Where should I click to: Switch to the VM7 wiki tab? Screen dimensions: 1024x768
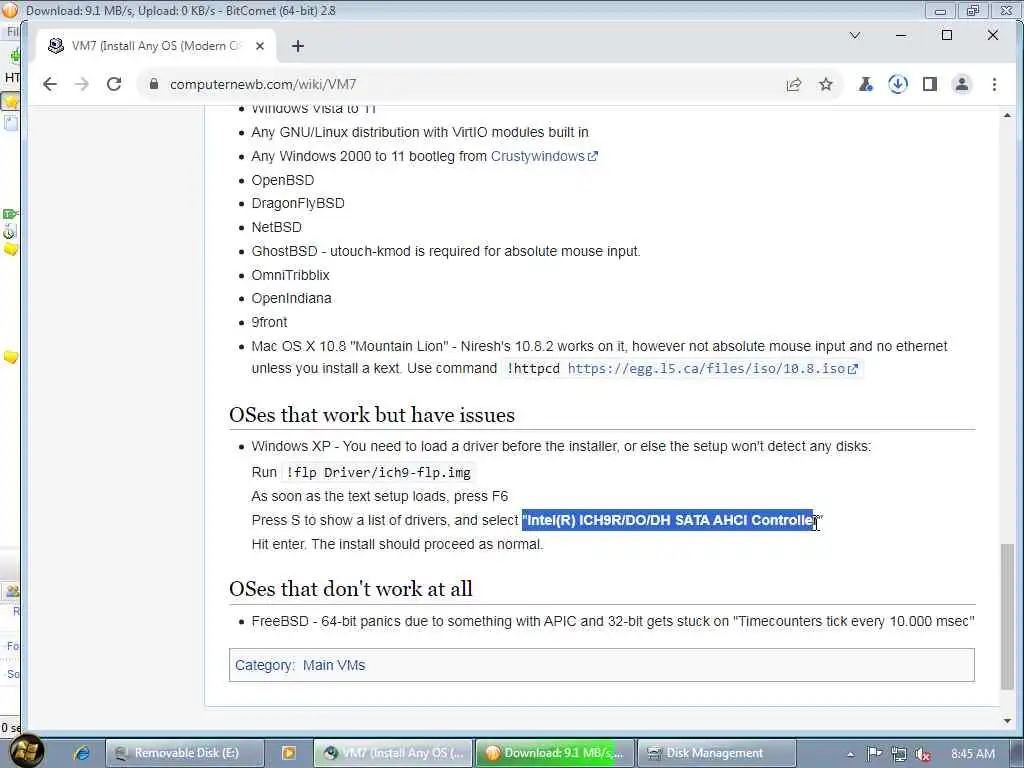point(157,46)
